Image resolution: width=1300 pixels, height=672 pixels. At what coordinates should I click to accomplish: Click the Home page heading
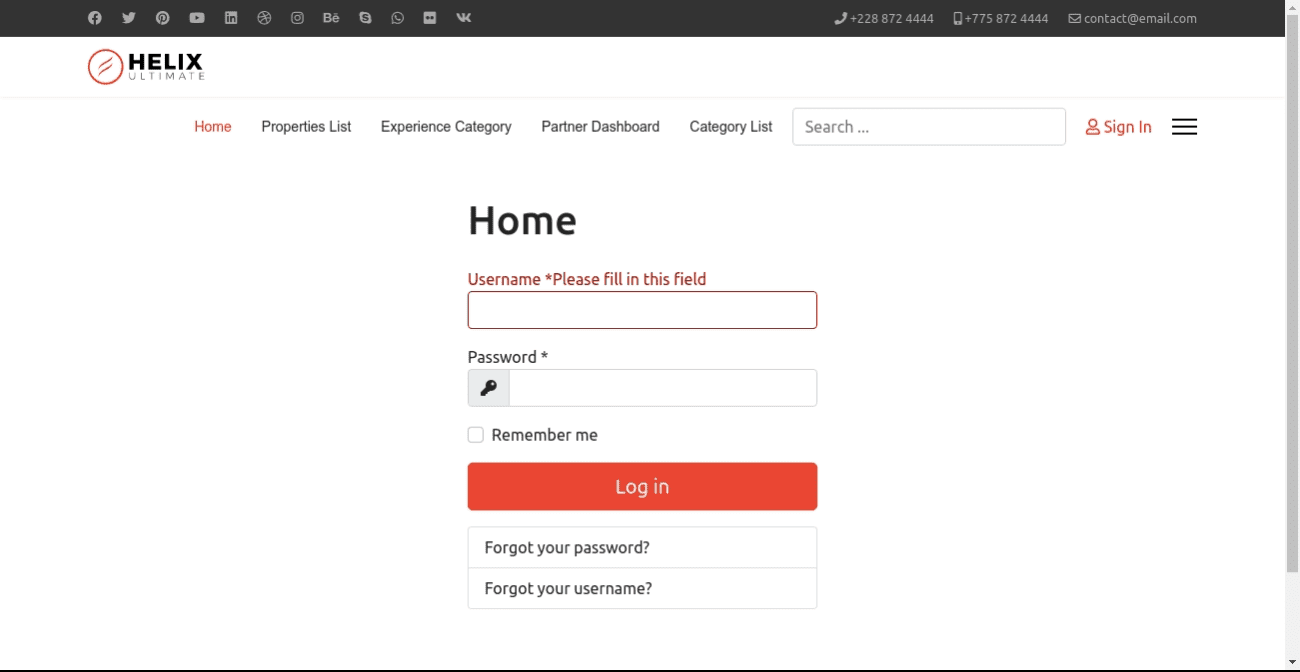pyautogui.click(x=522, y=220)
